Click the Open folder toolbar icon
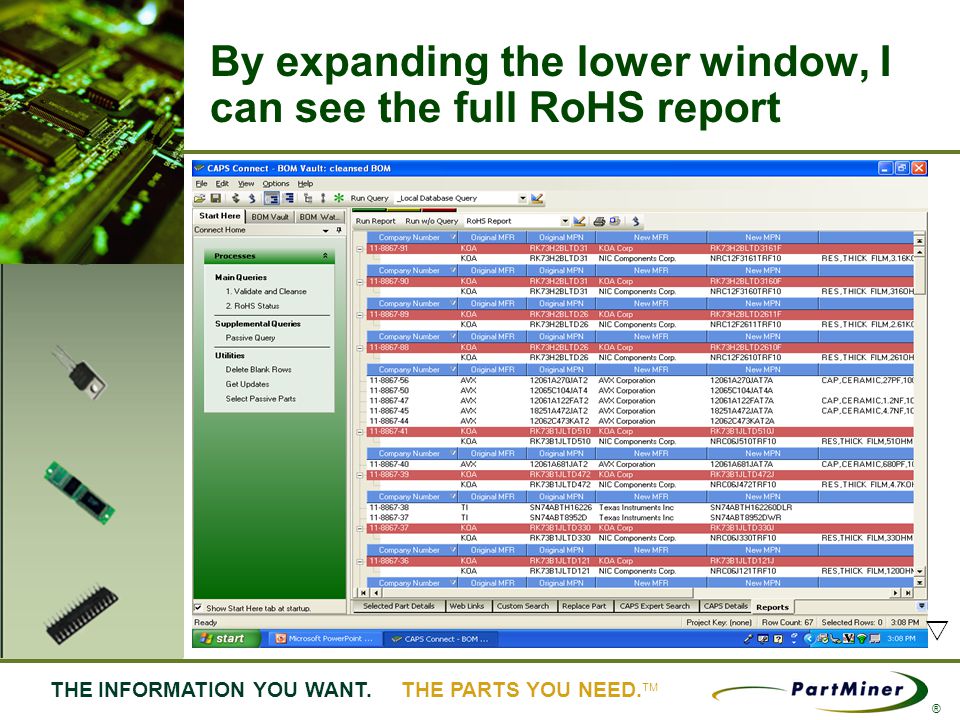 pyautogui.click(x=200, y=198)
